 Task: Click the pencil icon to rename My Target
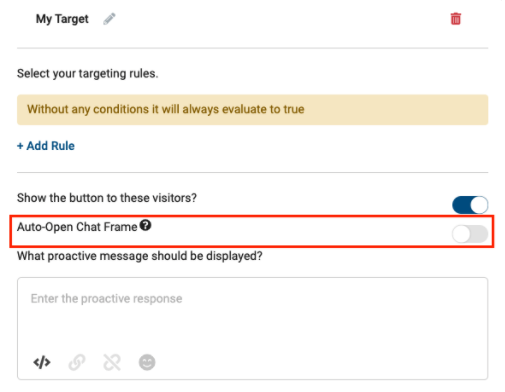(109, 19)
